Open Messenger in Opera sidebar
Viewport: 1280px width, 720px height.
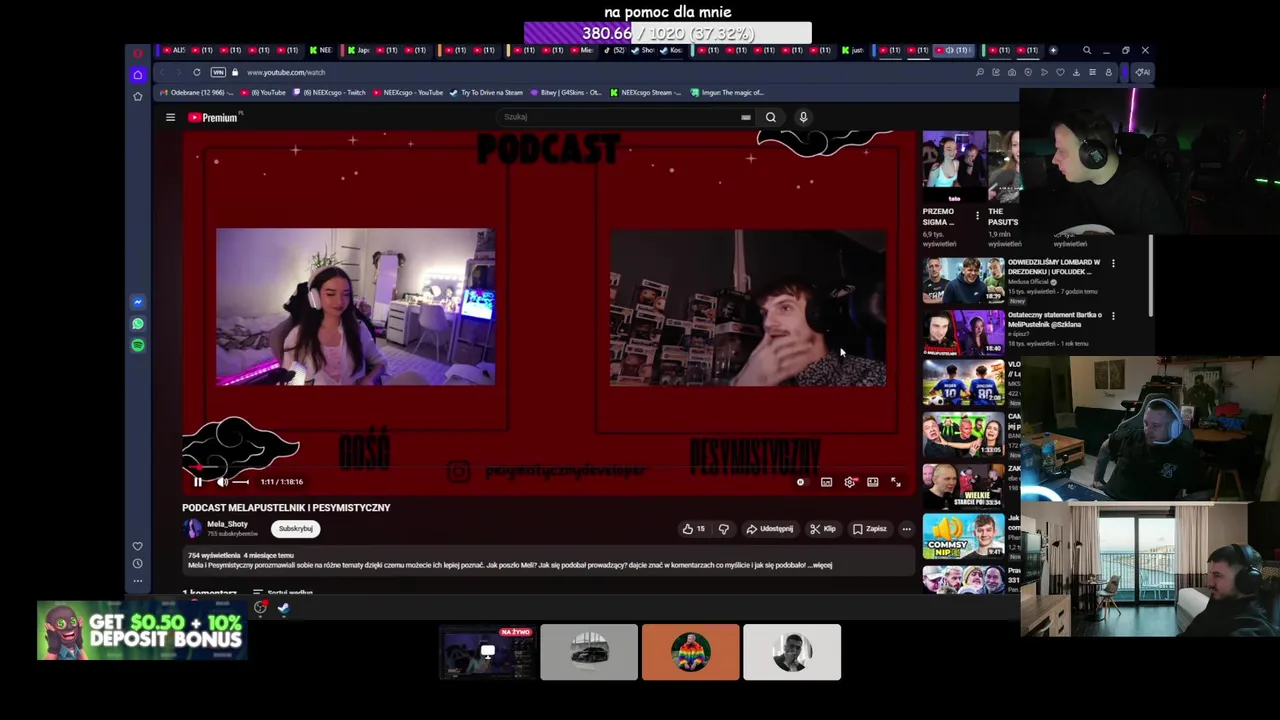(138, 302)
